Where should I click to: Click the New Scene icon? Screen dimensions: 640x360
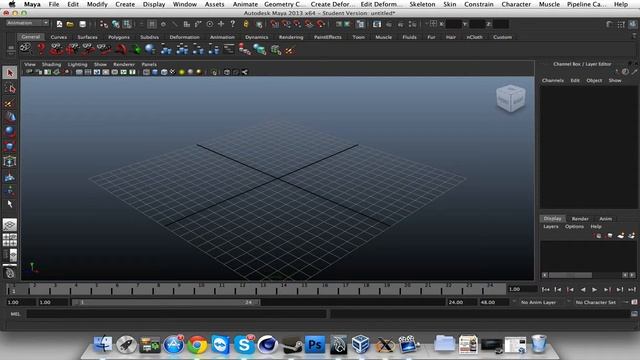coord(60,24)
